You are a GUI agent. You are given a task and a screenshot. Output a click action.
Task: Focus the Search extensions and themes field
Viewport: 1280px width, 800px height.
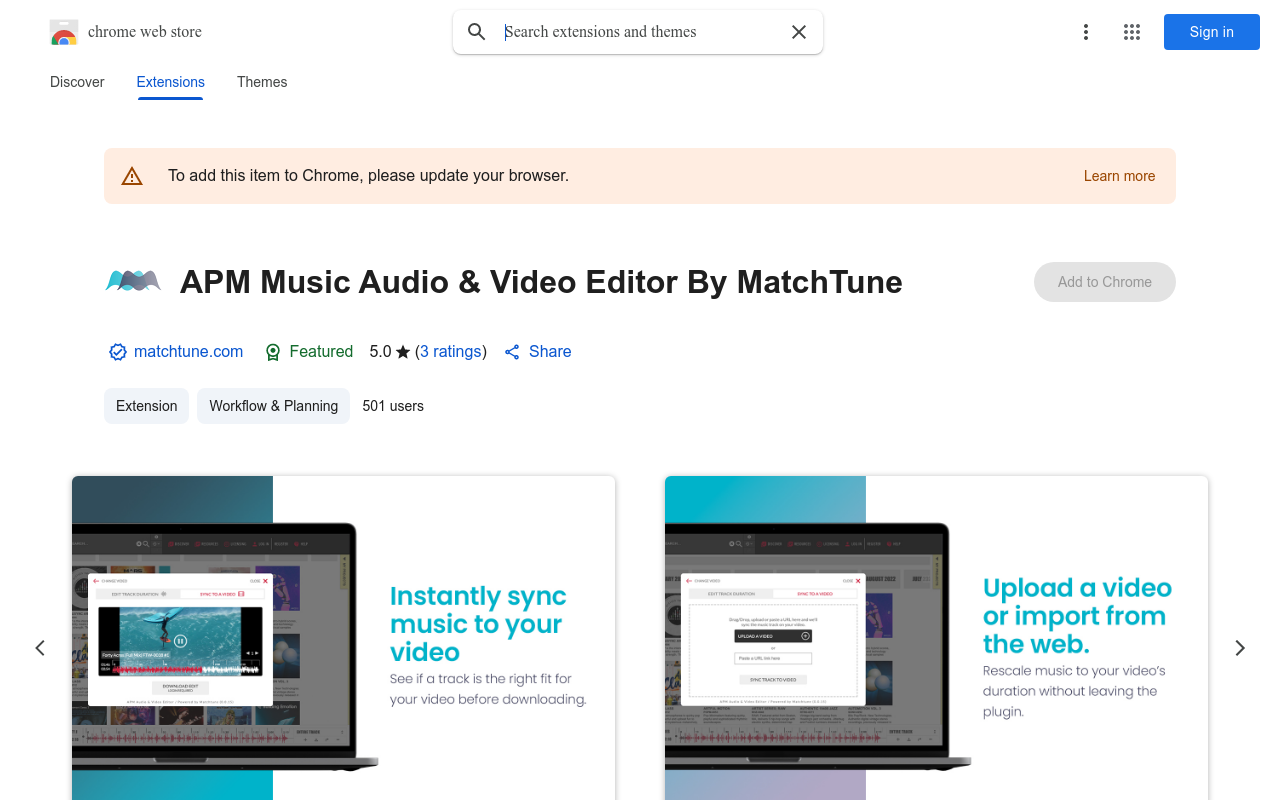640,32
